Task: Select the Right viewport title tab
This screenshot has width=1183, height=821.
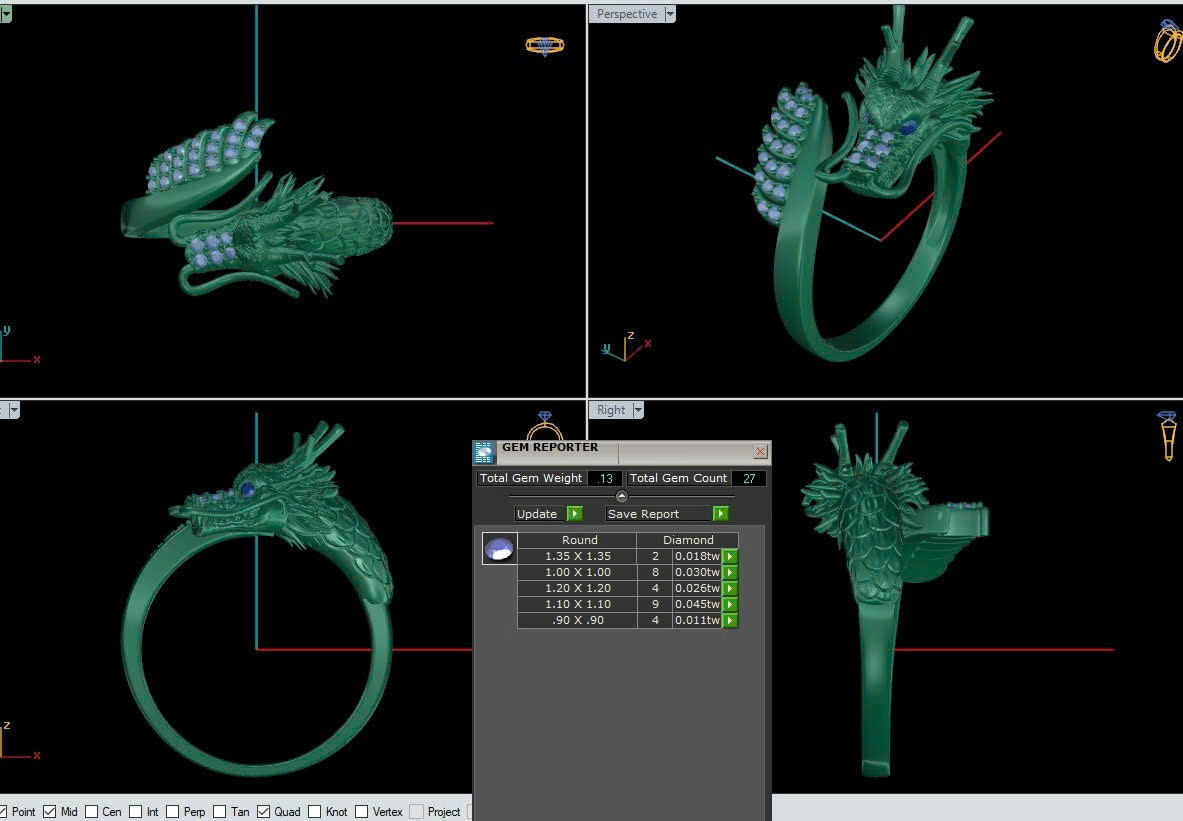Action: point(610,410)
